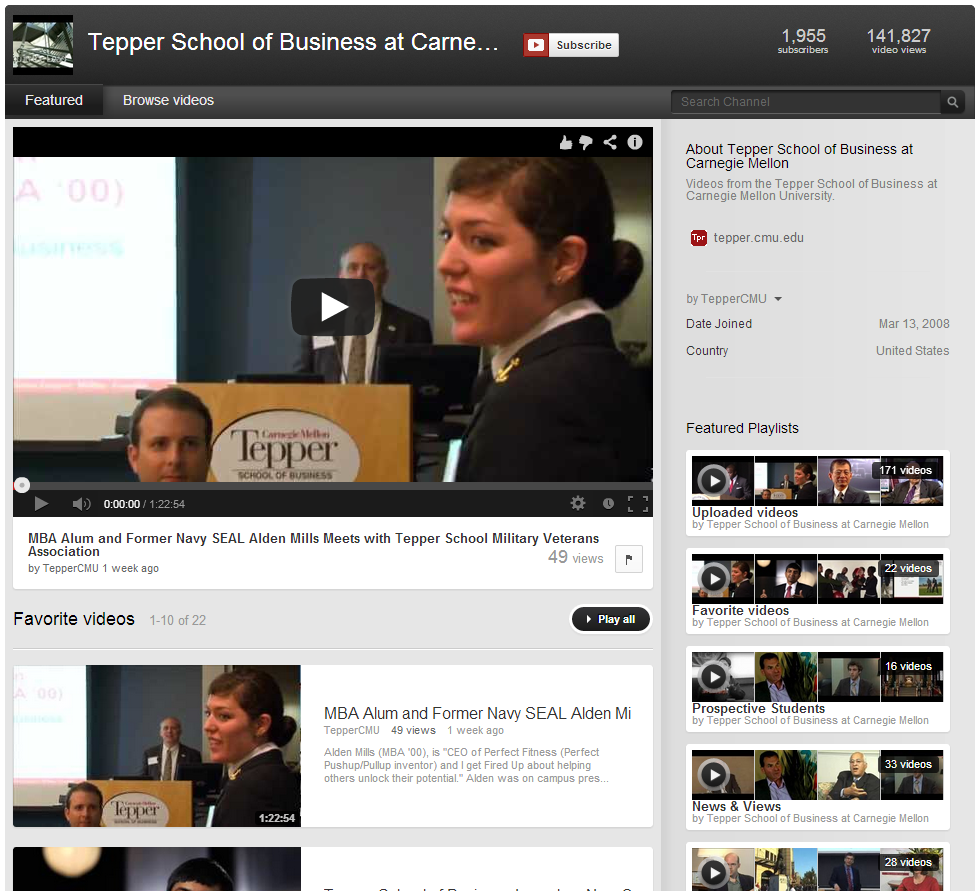Click the watch later clock icon in the player
This screenshot has height=891, width=980.
(608, 503)
